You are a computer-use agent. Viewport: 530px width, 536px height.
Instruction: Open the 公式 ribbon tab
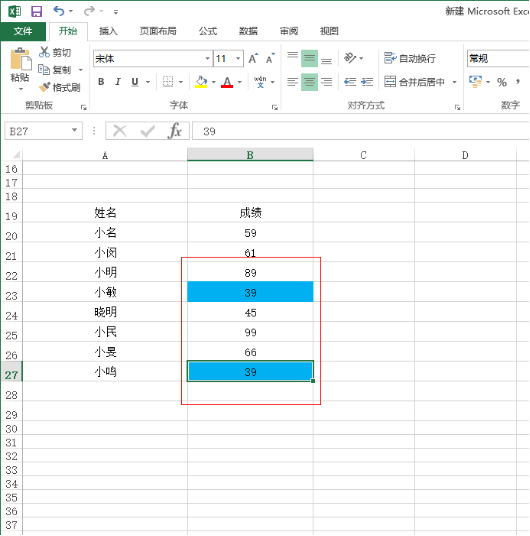(208, 31)
